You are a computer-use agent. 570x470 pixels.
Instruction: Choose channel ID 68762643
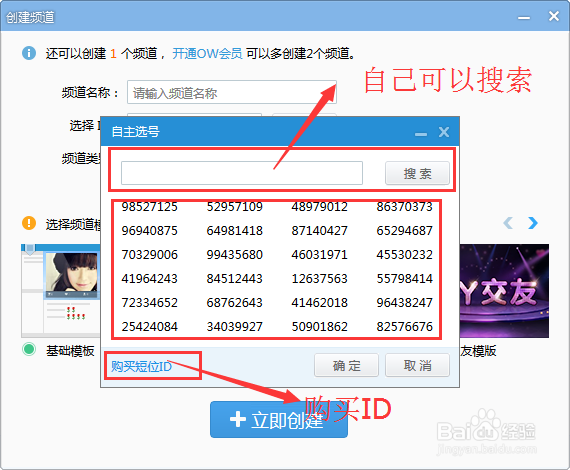[x=234, y=302]
